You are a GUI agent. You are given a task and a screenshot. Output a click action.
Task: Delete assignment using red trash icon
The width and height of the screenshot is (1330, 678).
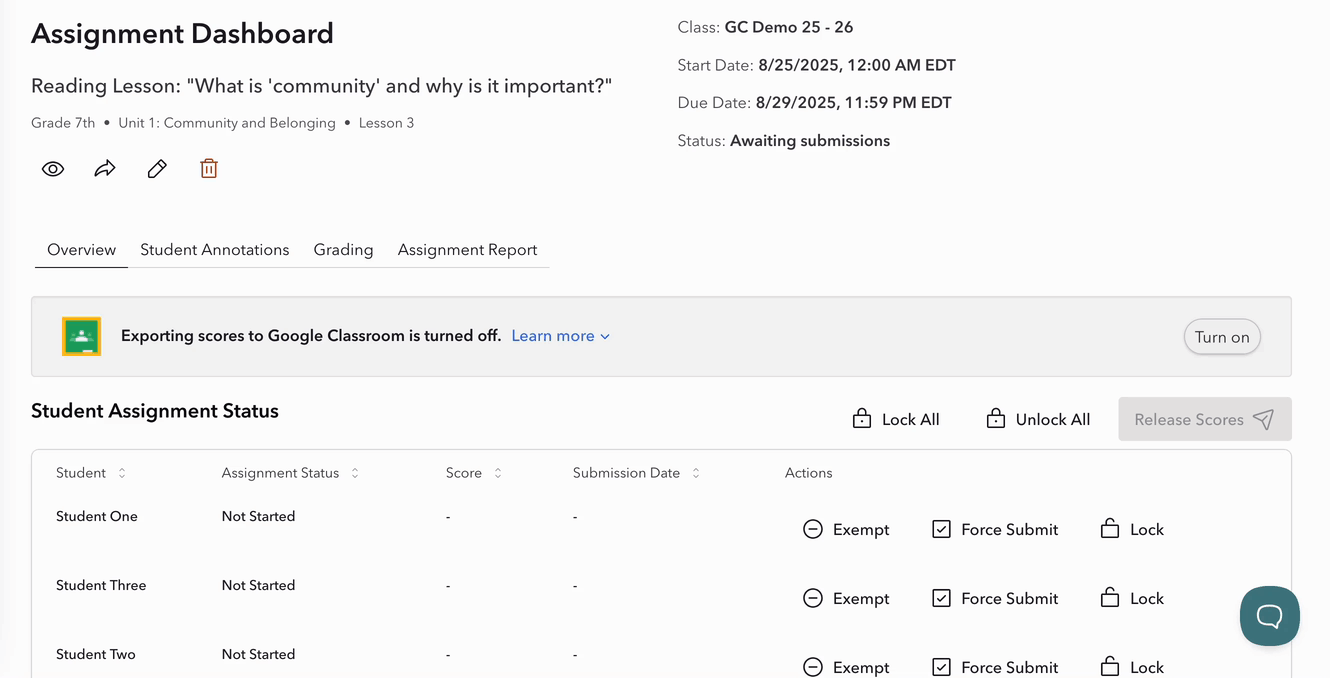pyautogui.click(x=209, y=169)
